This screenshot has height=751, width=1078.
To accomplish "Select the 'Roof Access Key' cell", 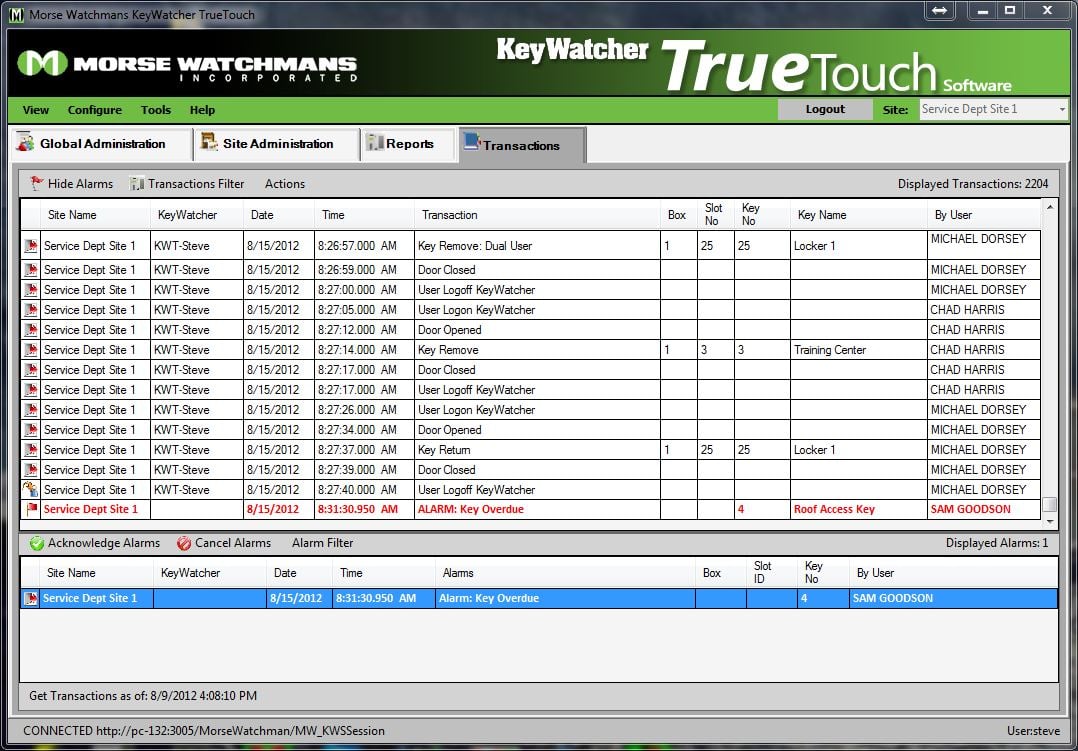I will click(x=859, y=510).
